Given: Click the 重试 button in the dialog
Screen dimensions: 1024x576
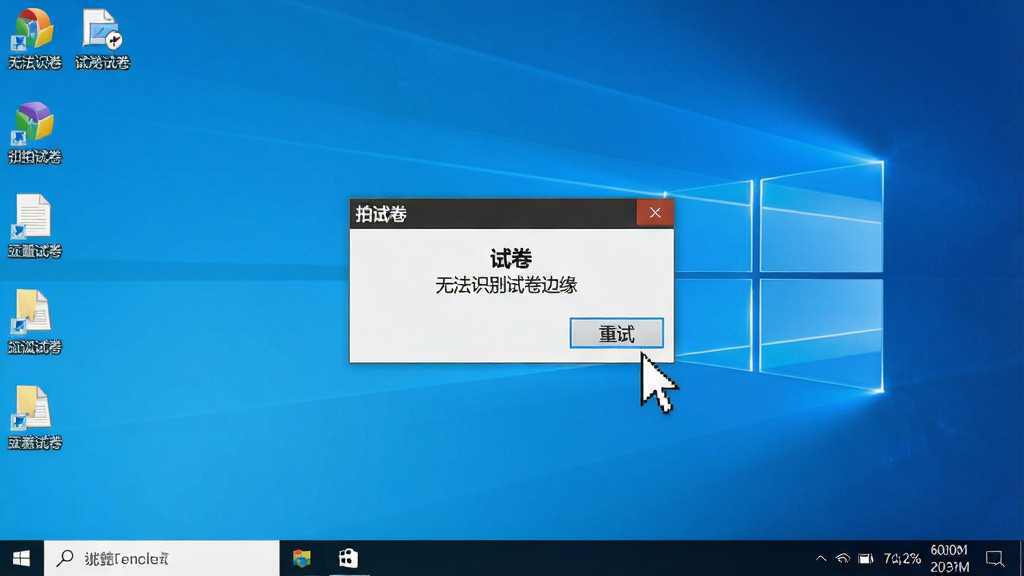Looking at the screenshot, I should point(616,334).
